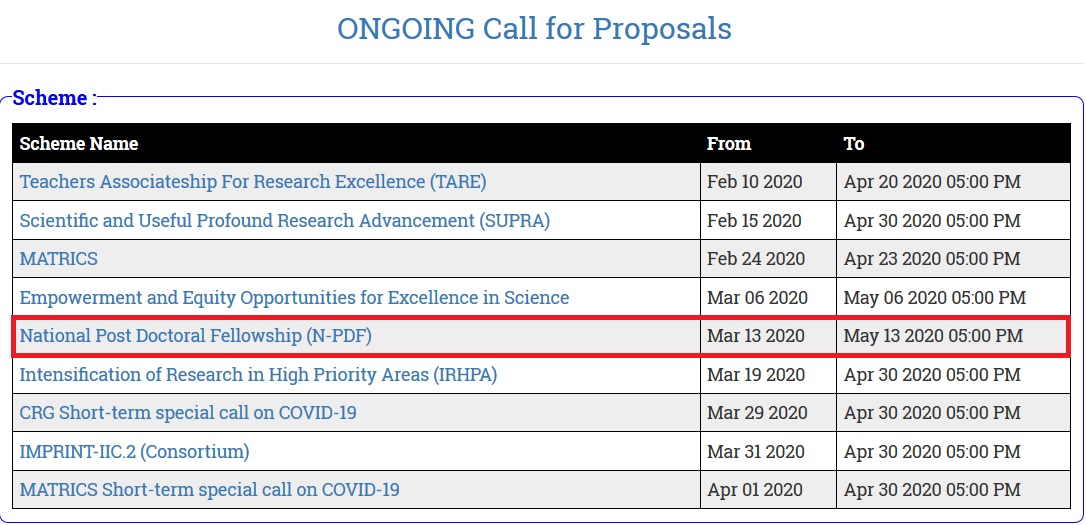
Task: Open IMPRINT-IIC.2 (Consortium) link
Action: 134,452
